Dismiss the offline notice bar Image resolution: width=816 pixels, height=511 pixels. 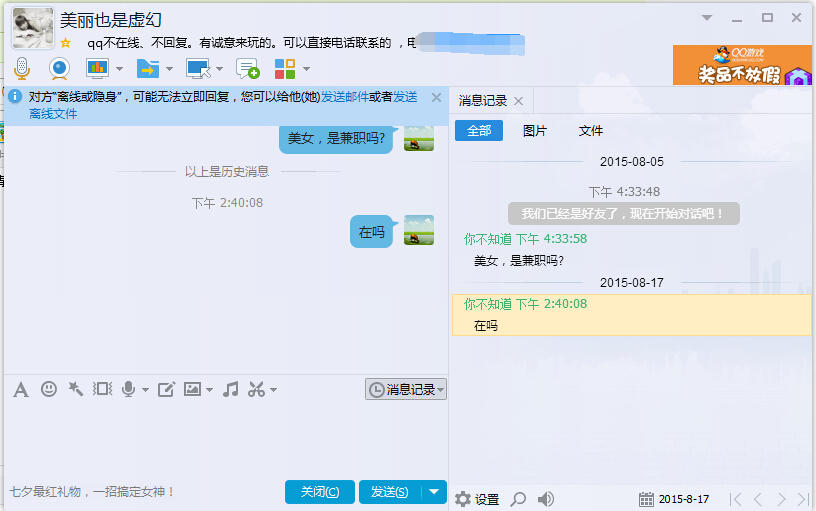click(x=437, y=97)
